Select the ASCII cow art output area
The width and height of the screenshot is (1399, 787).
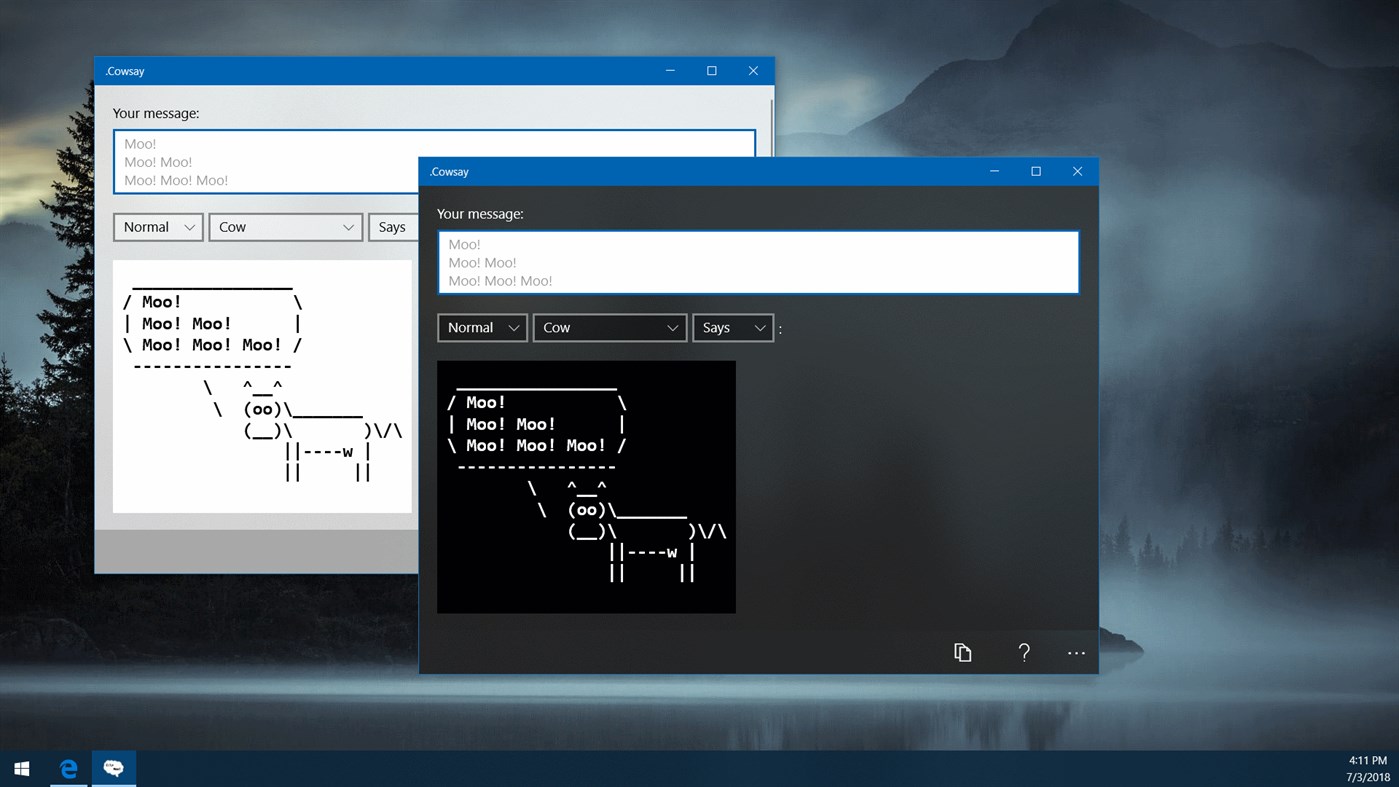click(585, 486)
